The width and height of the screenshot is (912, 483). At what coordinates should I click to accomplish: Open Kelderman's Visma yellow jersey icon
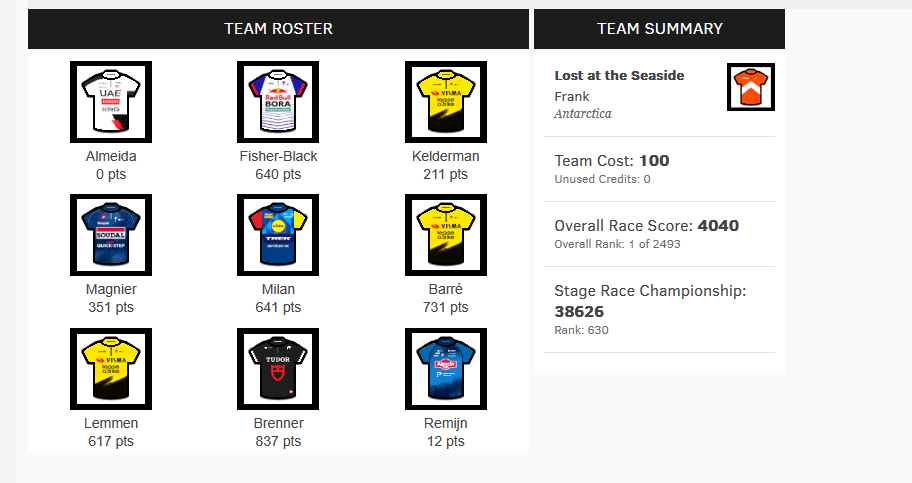coord(446,102)
